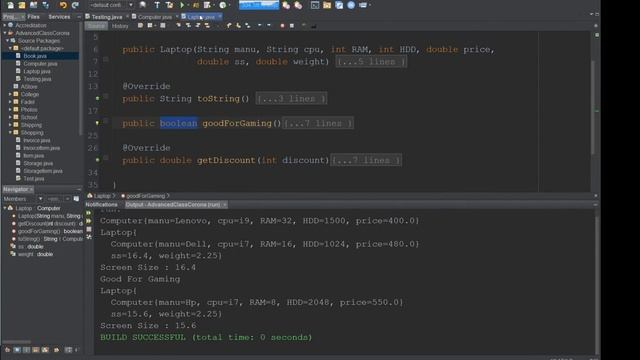Run the project with green play icon

point(182,5)
